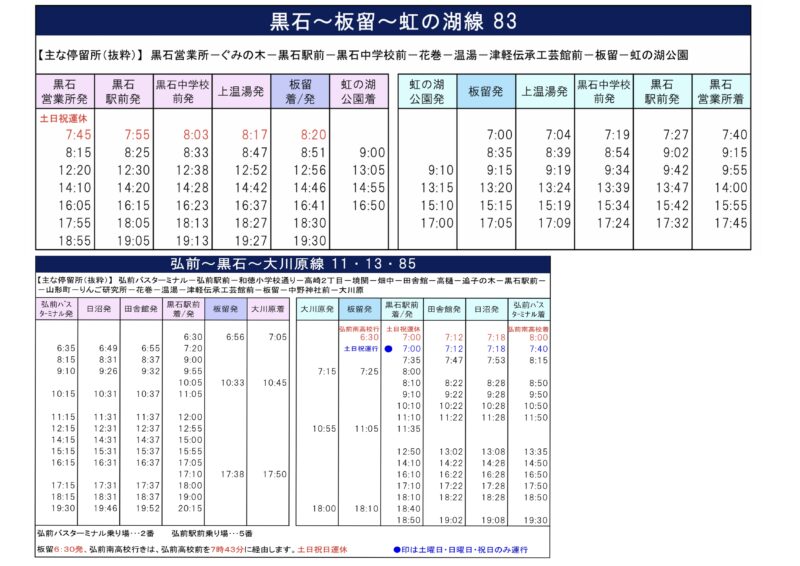This screenshot has width=800, height=566.
Task: Select the 7:19 time cell
Action: [x=617, y=135]
